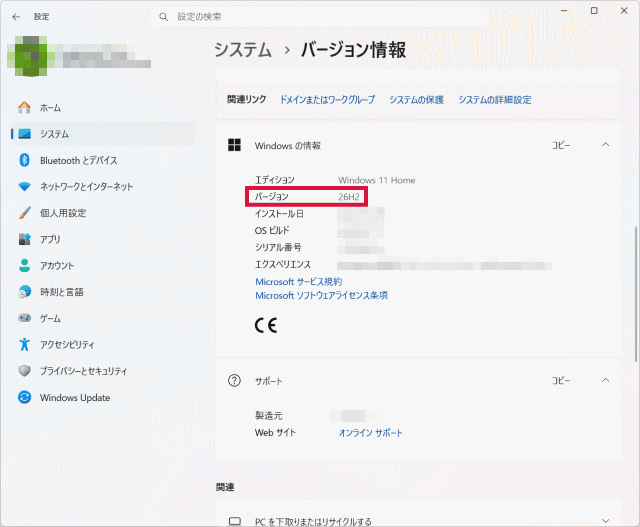Screen dimensions: 640x527
Task: Open アプリ settings page
Action: 103,239
